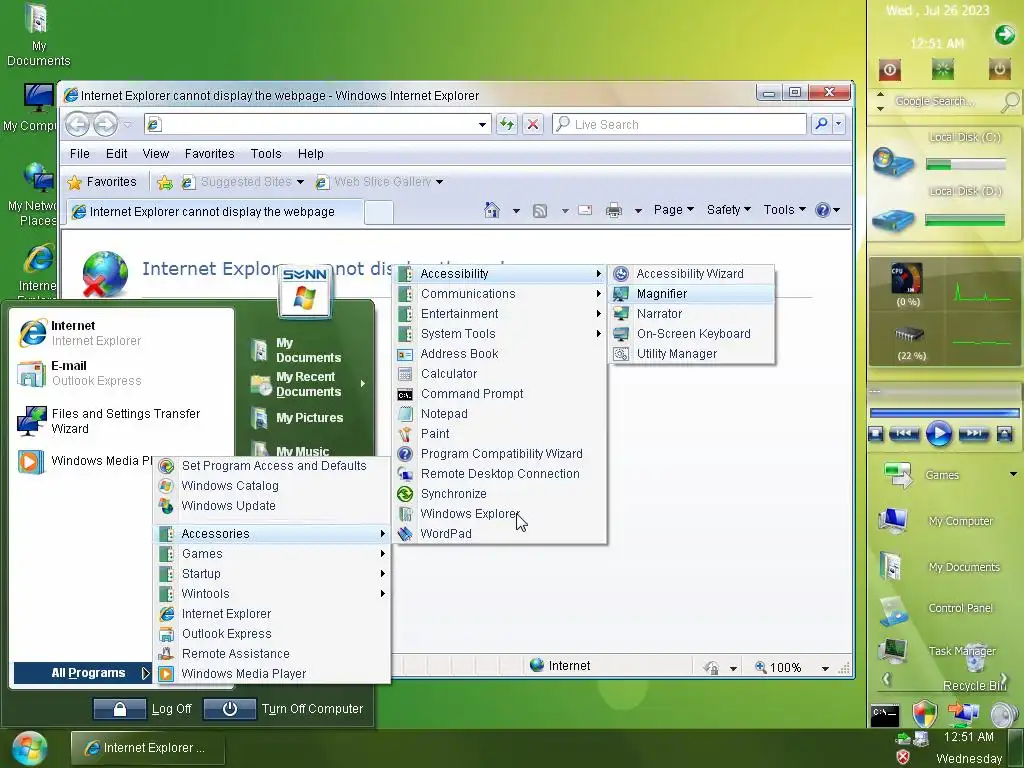Click the Log Off button
The image size is (1024, 768).
coord(143,709)
